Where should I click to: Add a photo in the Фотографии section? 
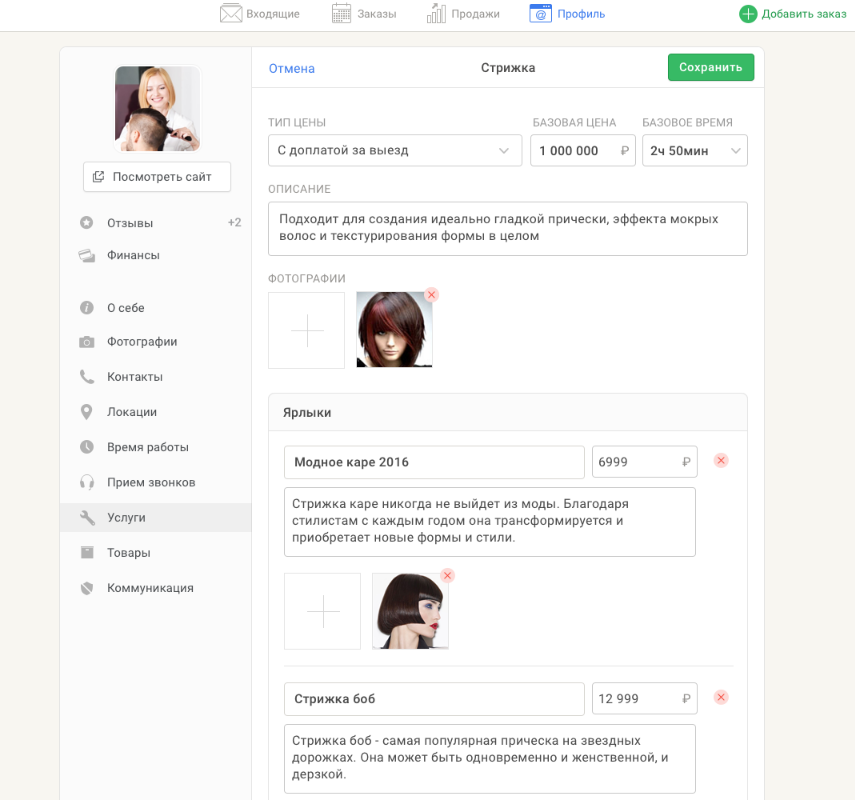pyautogui.click(x=306, y=330)
